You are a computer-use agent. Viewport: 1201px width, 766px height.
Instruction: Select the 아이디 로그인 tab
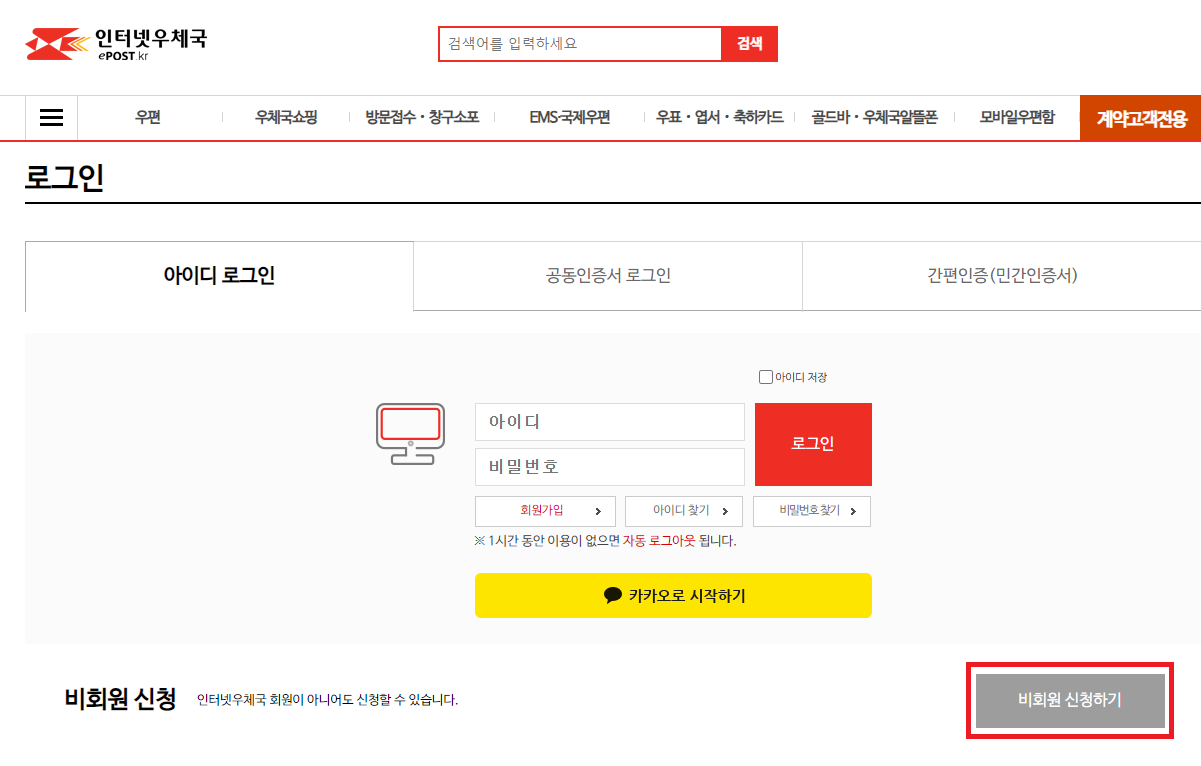[x=219, y=276]
